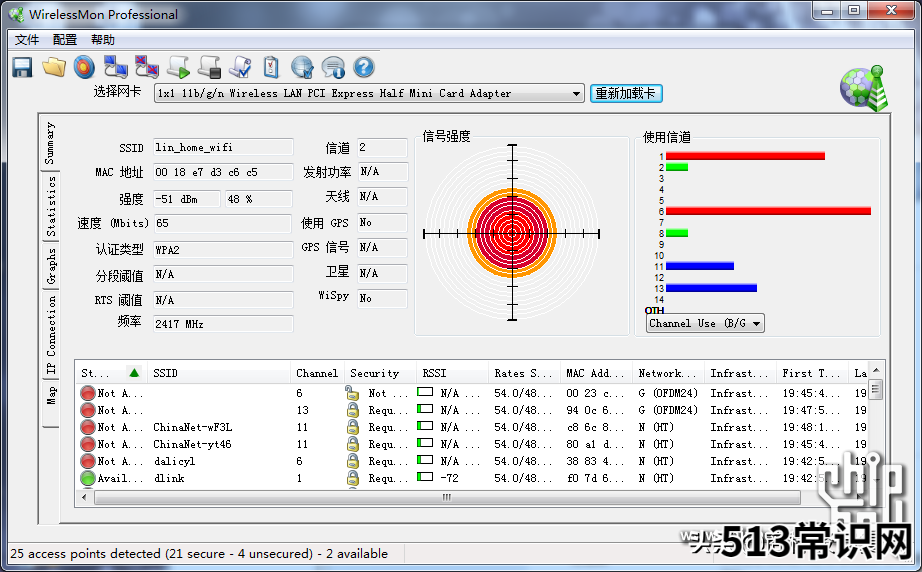922x572 pixels.
Task: Switch to the IP Connection side tab
Action: click(51, 334)
